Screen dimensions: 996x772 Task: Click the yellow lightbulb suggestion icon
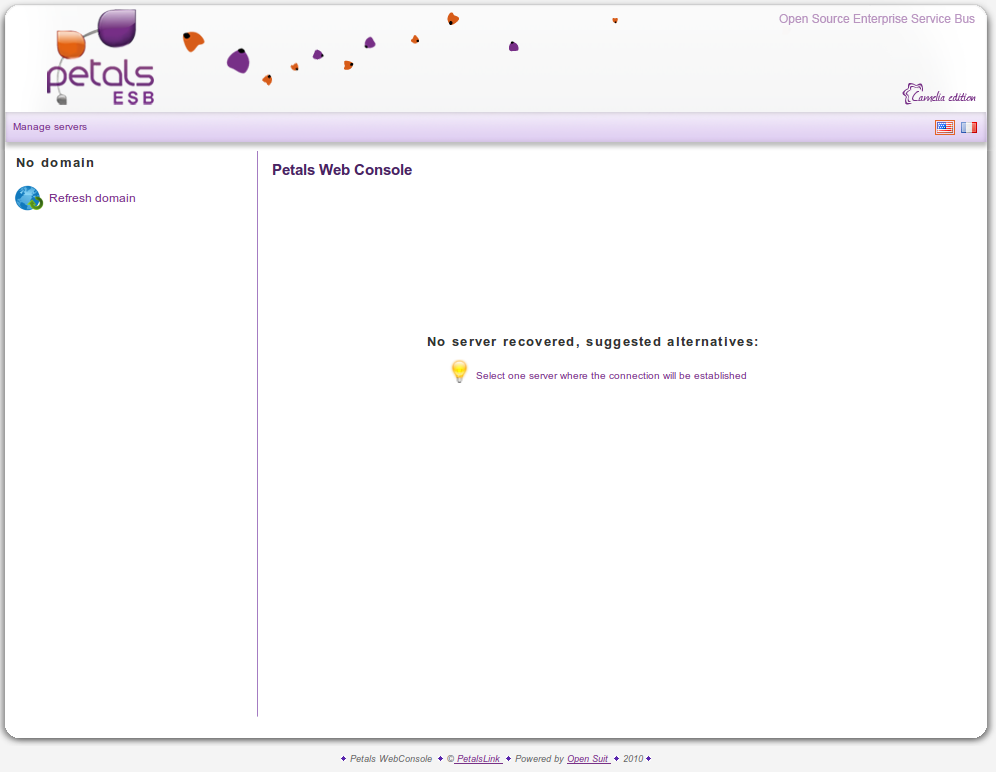(x=459, y=373)
